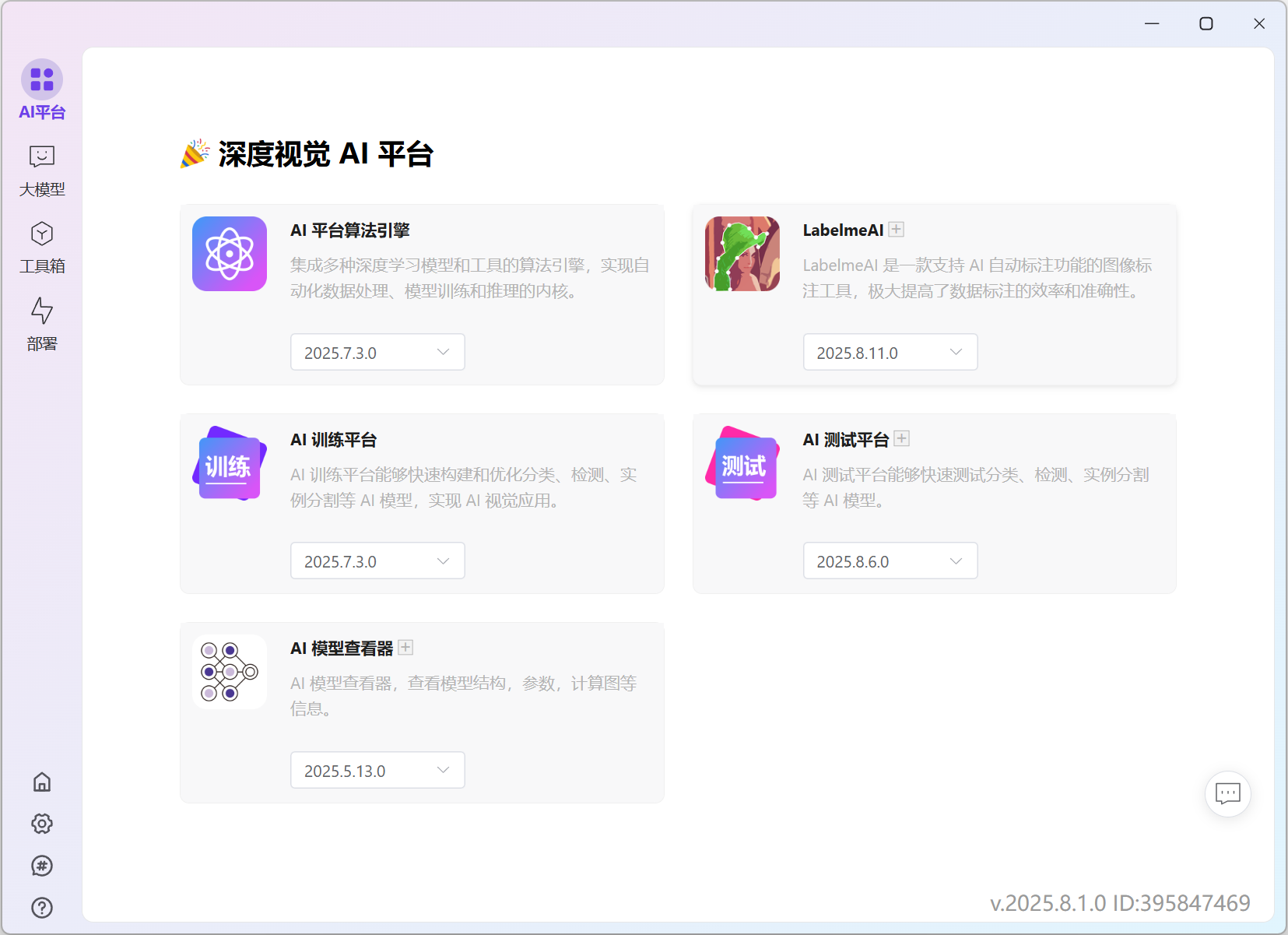Click the AI 模型查看器 network icon

click(230, 672)
